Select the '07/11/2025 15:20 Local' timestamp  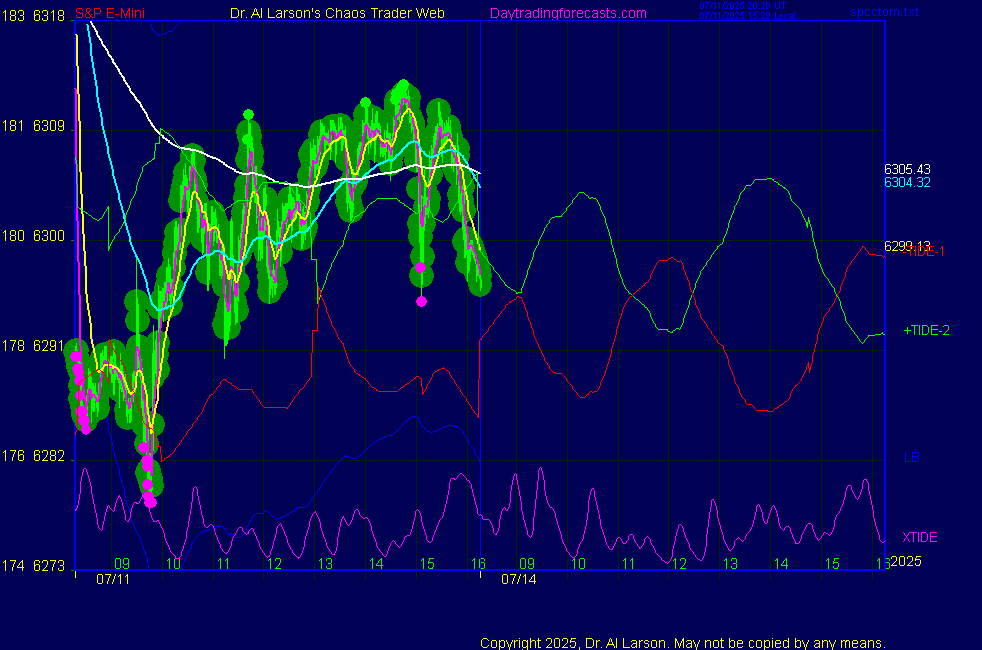pyautogui.click(x=747, y=16)
